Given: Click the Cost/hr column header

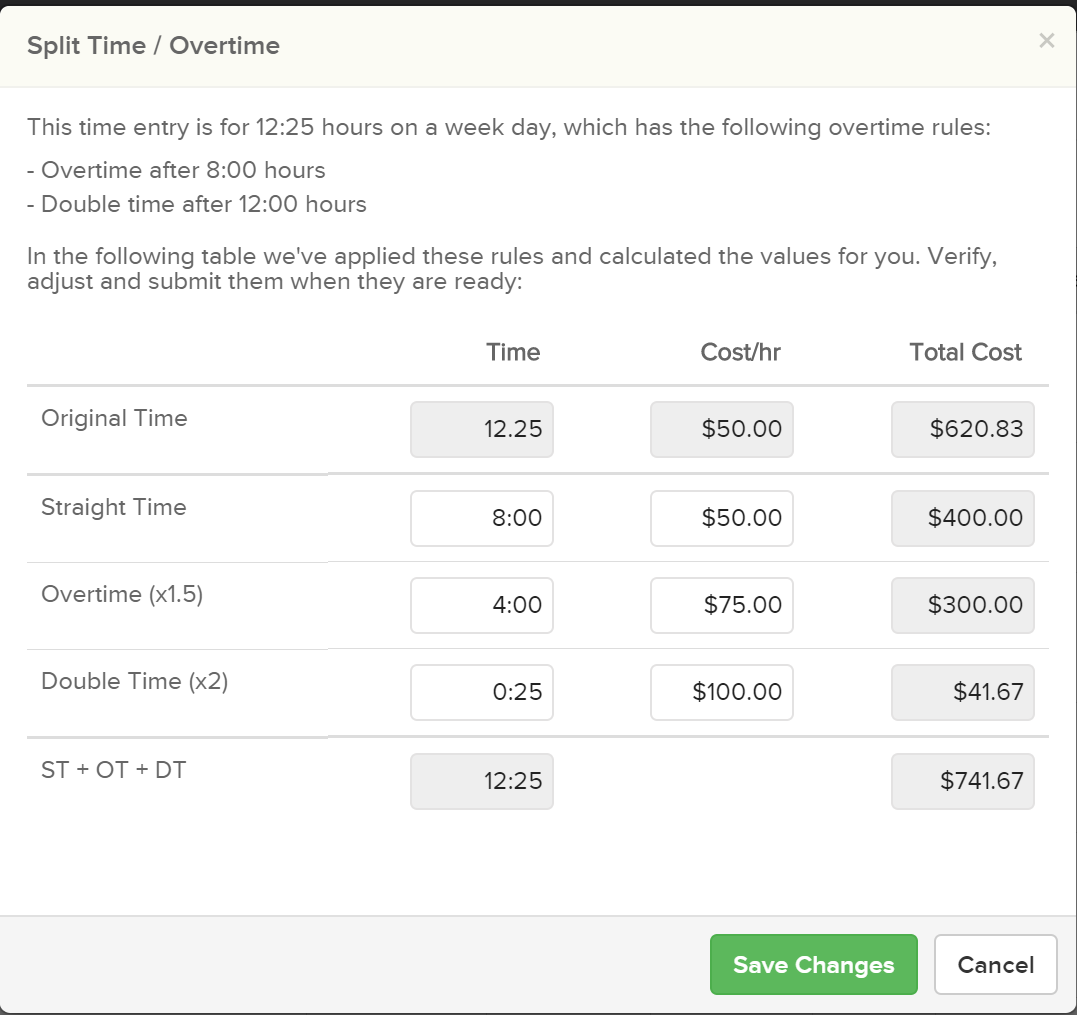Looking at the screenshot, I should pos(740,352).
